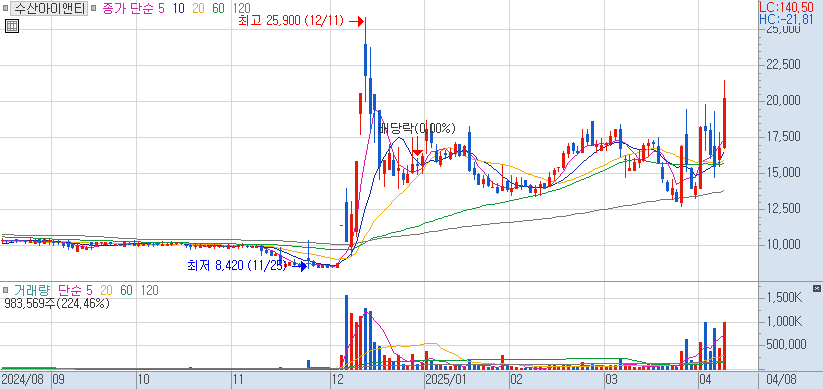This screenshot has height=389, width=823.
Task: Click the 04/08 current date label
Action: point(781,379)
